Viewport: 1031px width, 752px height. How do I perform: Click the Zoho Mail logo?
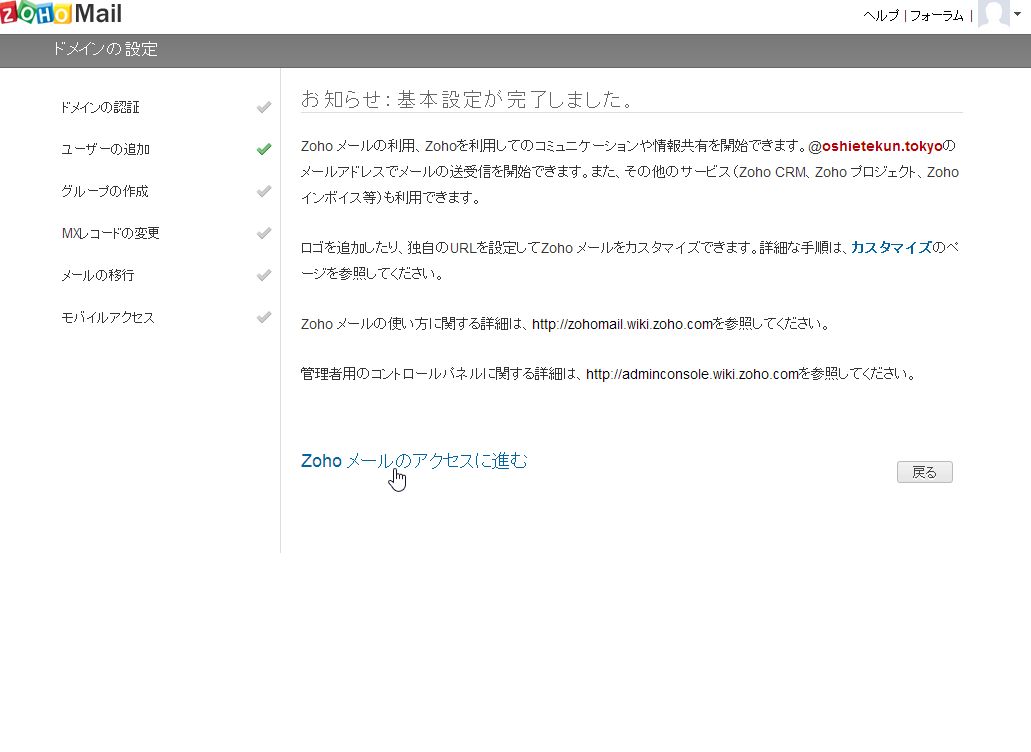pos(61,13)
